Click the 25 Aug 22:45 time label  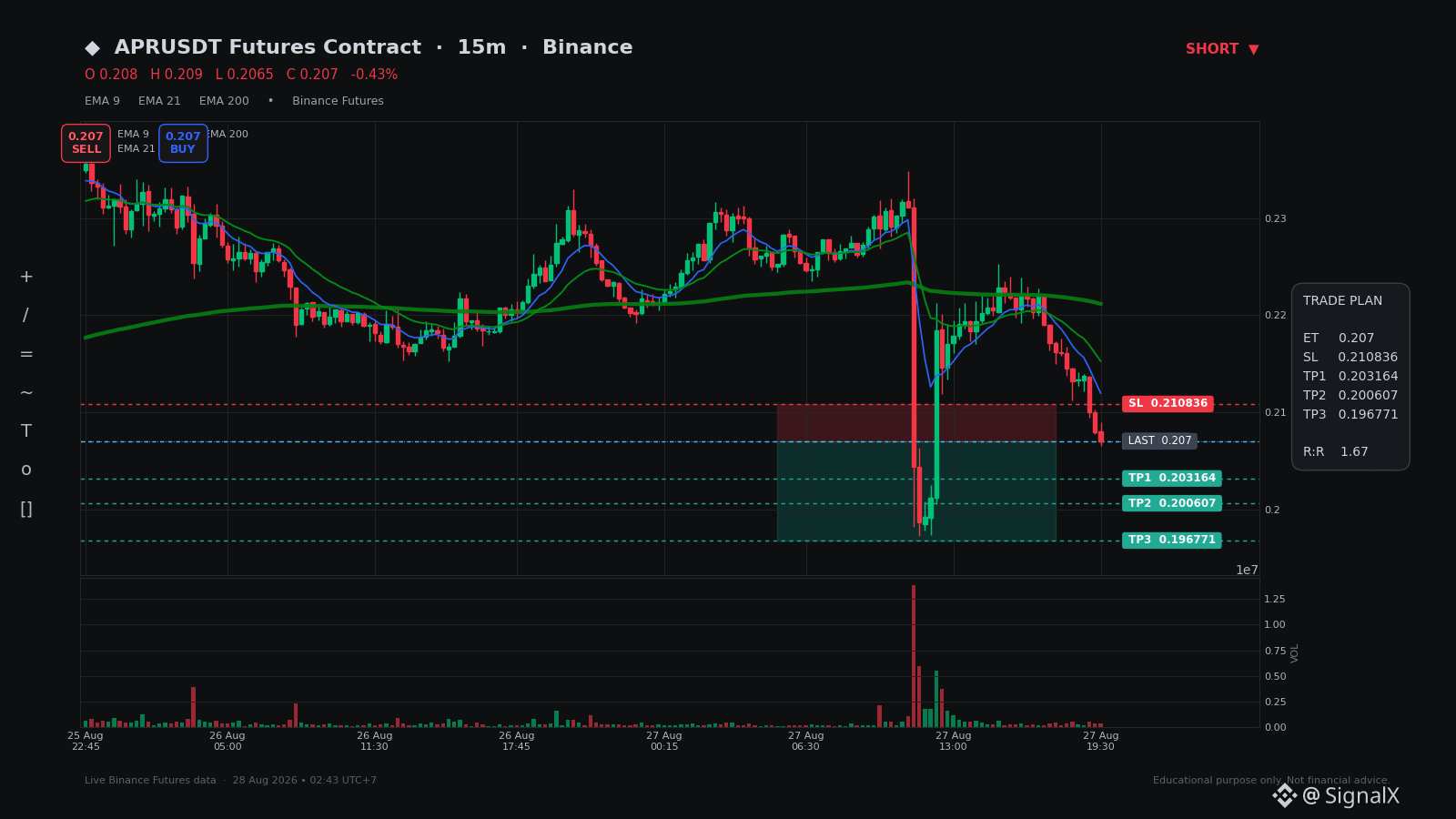point(86,741)
